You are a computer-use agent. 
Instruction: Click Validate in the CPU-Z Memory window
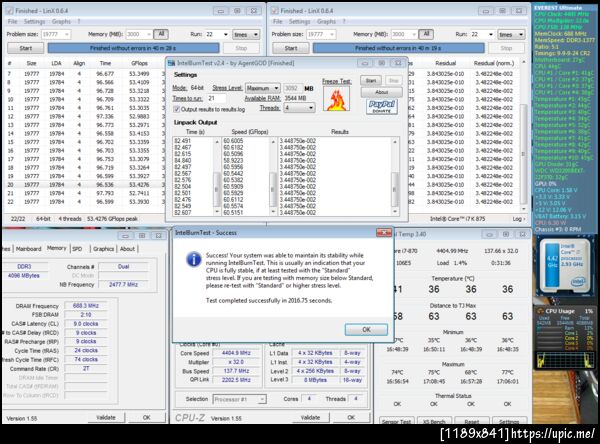(106, 418)
